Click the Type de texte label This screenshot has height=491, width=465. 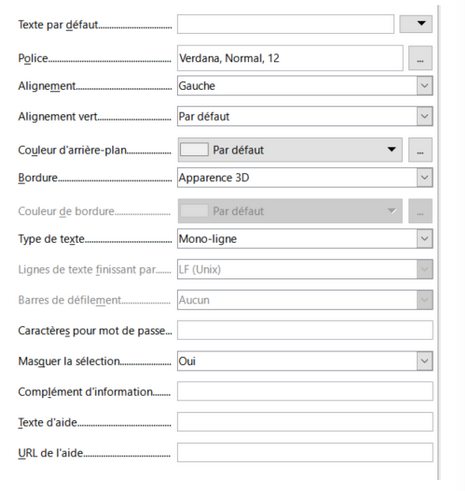(x=51, y=239)
